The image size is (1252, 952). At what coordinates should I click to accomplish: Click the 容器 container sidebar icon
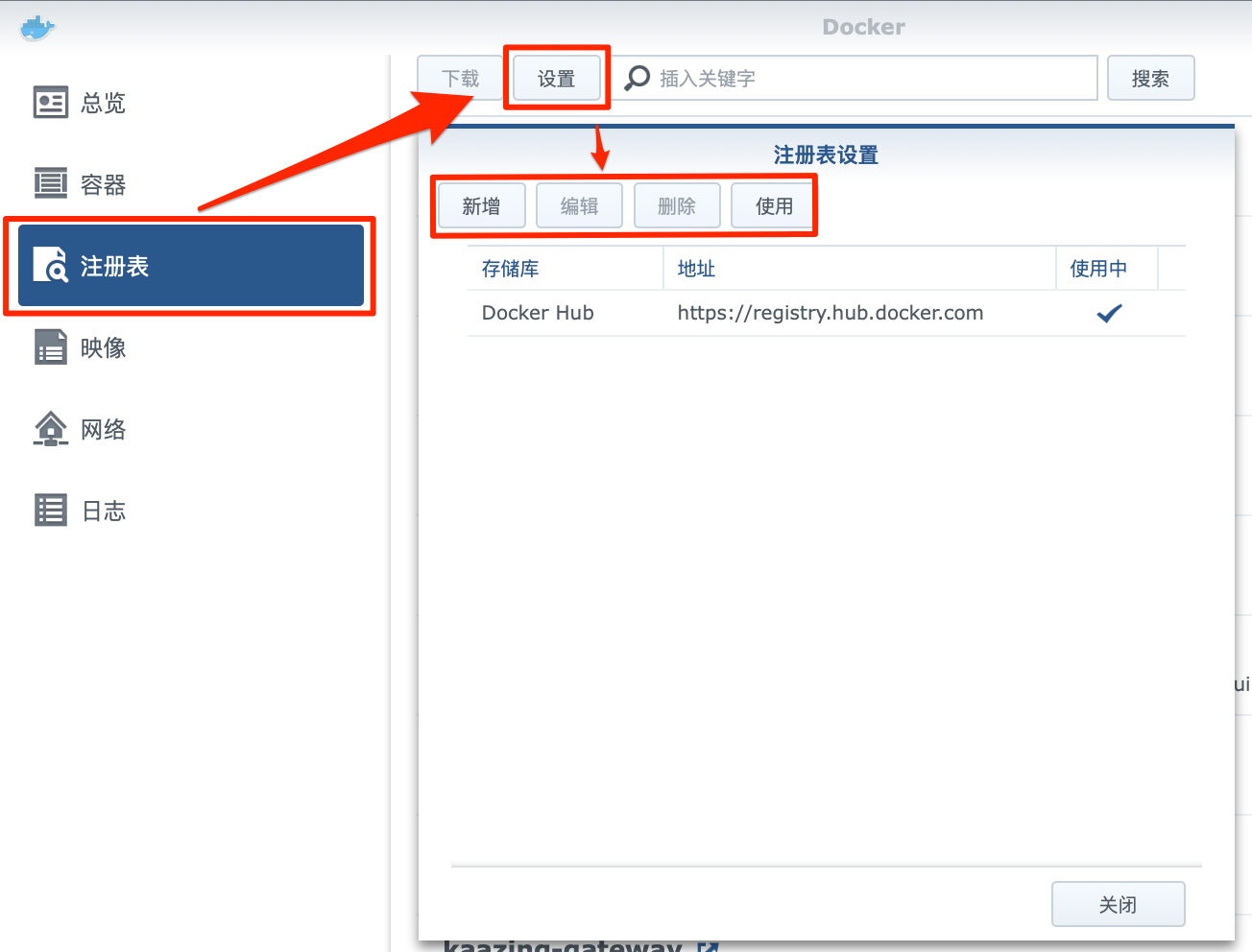[51, 182]
